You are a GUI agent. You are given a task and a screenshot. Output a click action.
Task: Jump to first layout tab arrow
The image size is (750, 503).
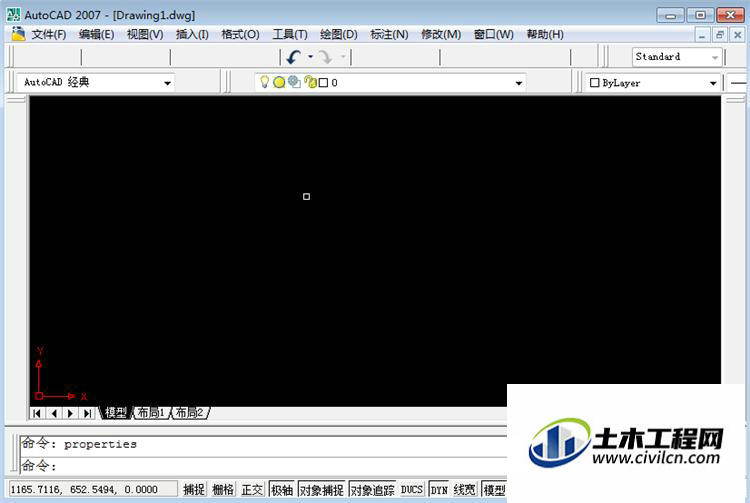(x=37, y=413)
